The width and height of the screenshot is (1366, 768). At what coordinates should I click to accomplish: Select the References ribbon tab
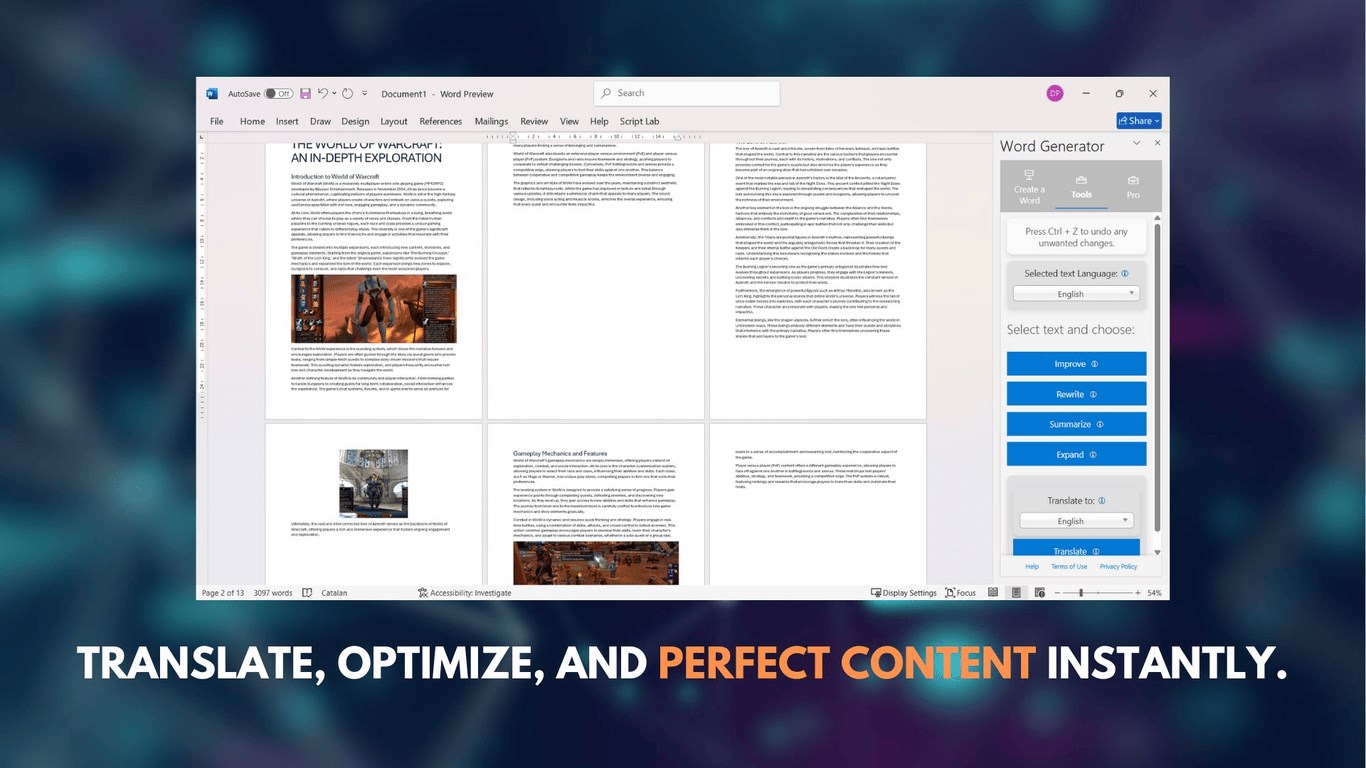tap(441, 122)
